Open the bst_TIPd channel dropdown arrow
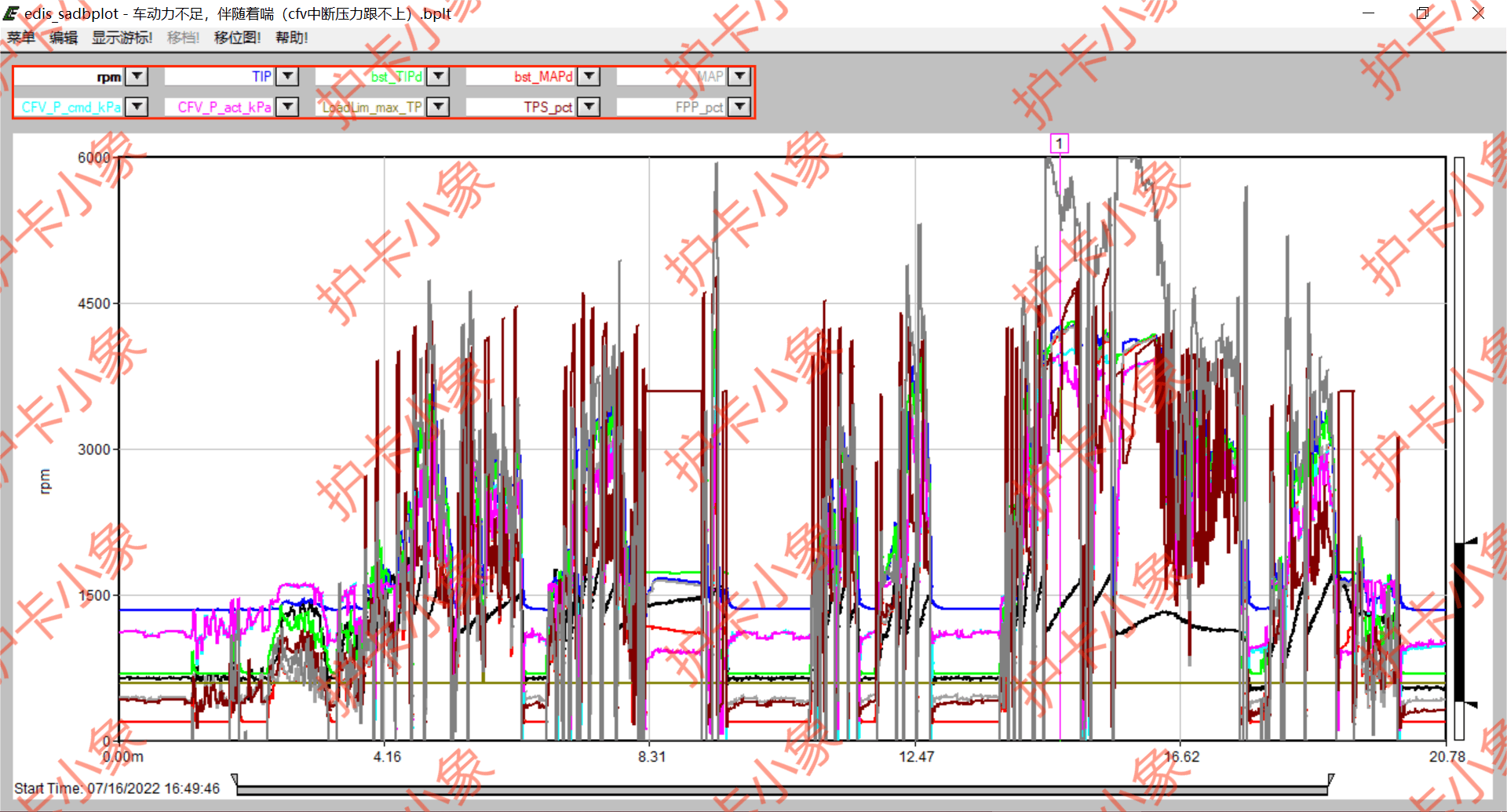The image size is (1507, 812). 439,76
